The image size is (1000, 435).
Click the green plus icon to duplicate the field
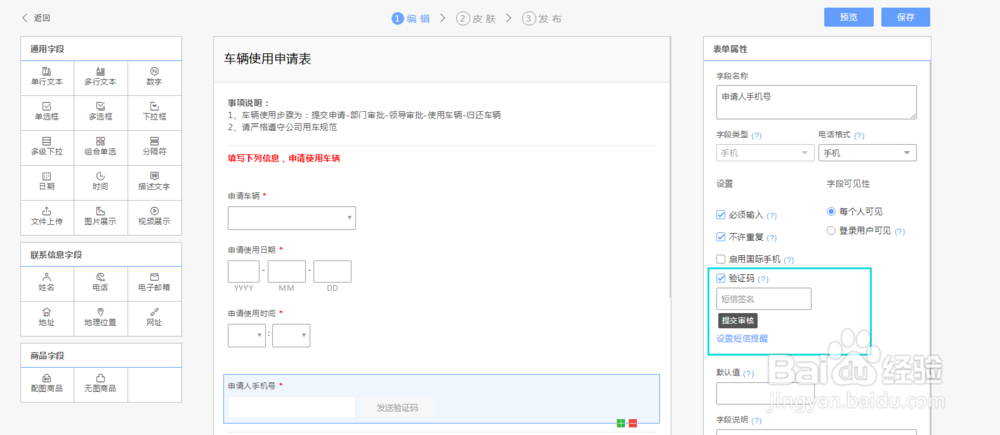click(621, 423)
